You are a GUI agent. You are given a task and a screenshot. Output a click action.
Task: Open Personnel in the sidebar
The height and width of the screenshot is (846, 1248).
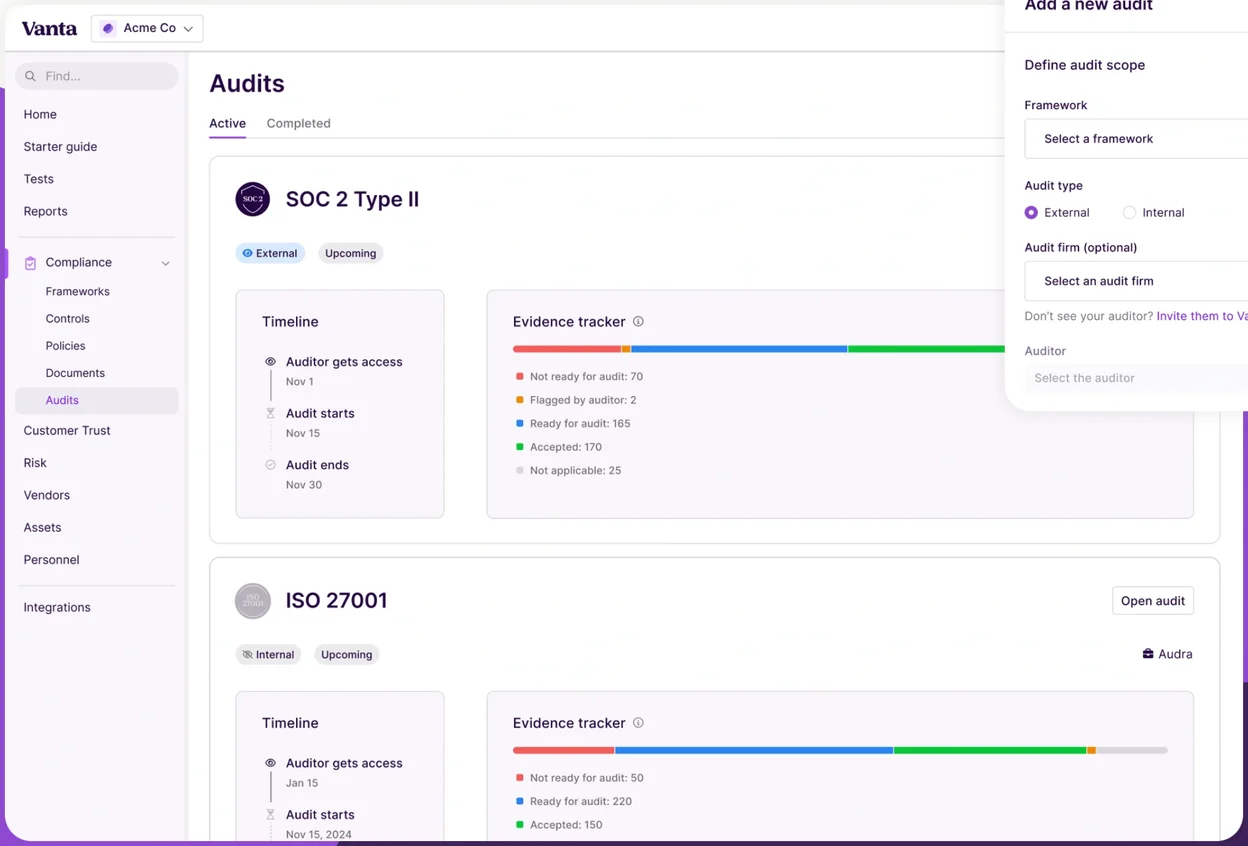point(51,560)
